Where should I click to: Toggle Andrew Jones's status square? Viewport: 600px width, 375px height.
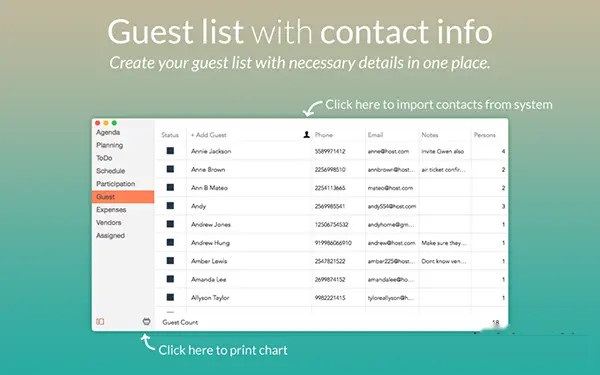170,224
